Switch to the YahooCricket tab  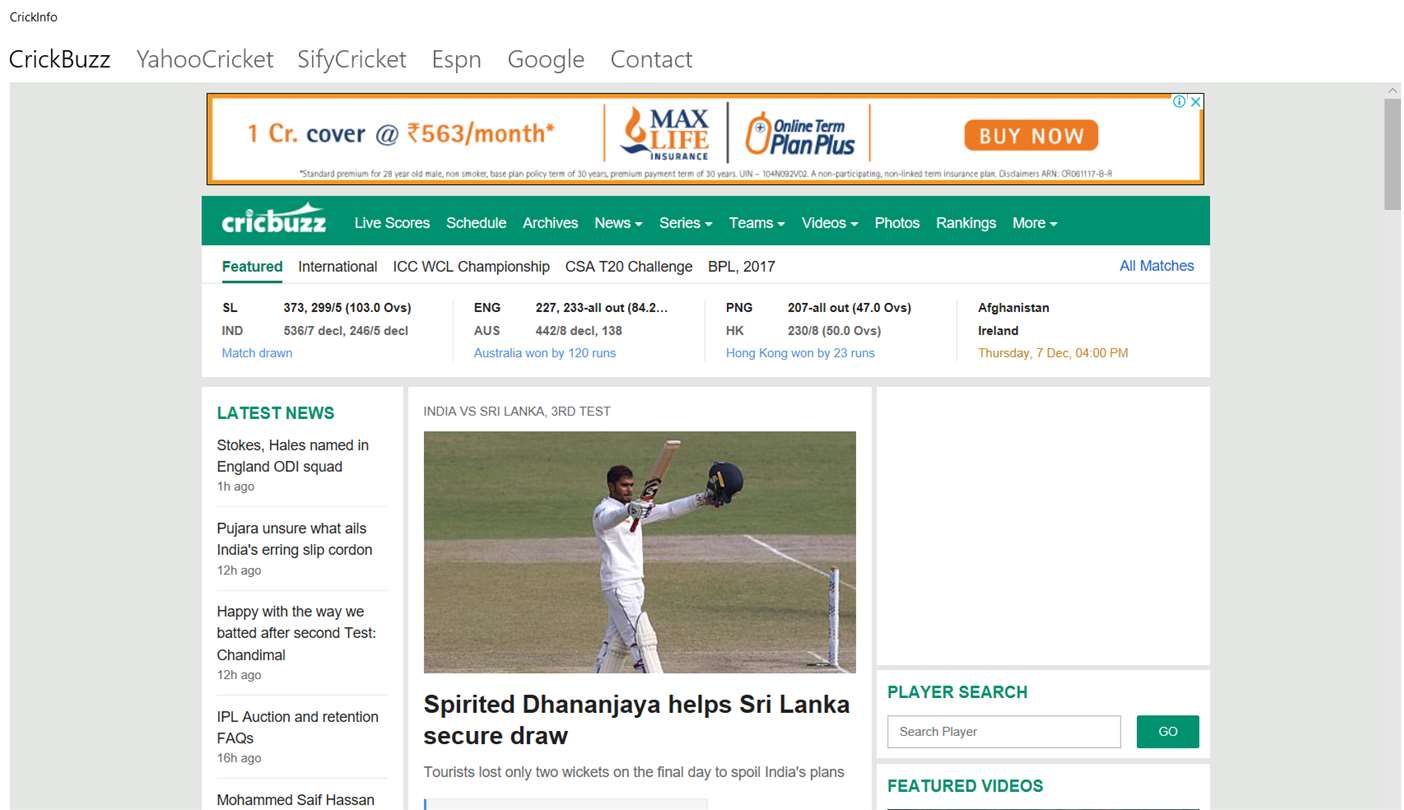205,59
